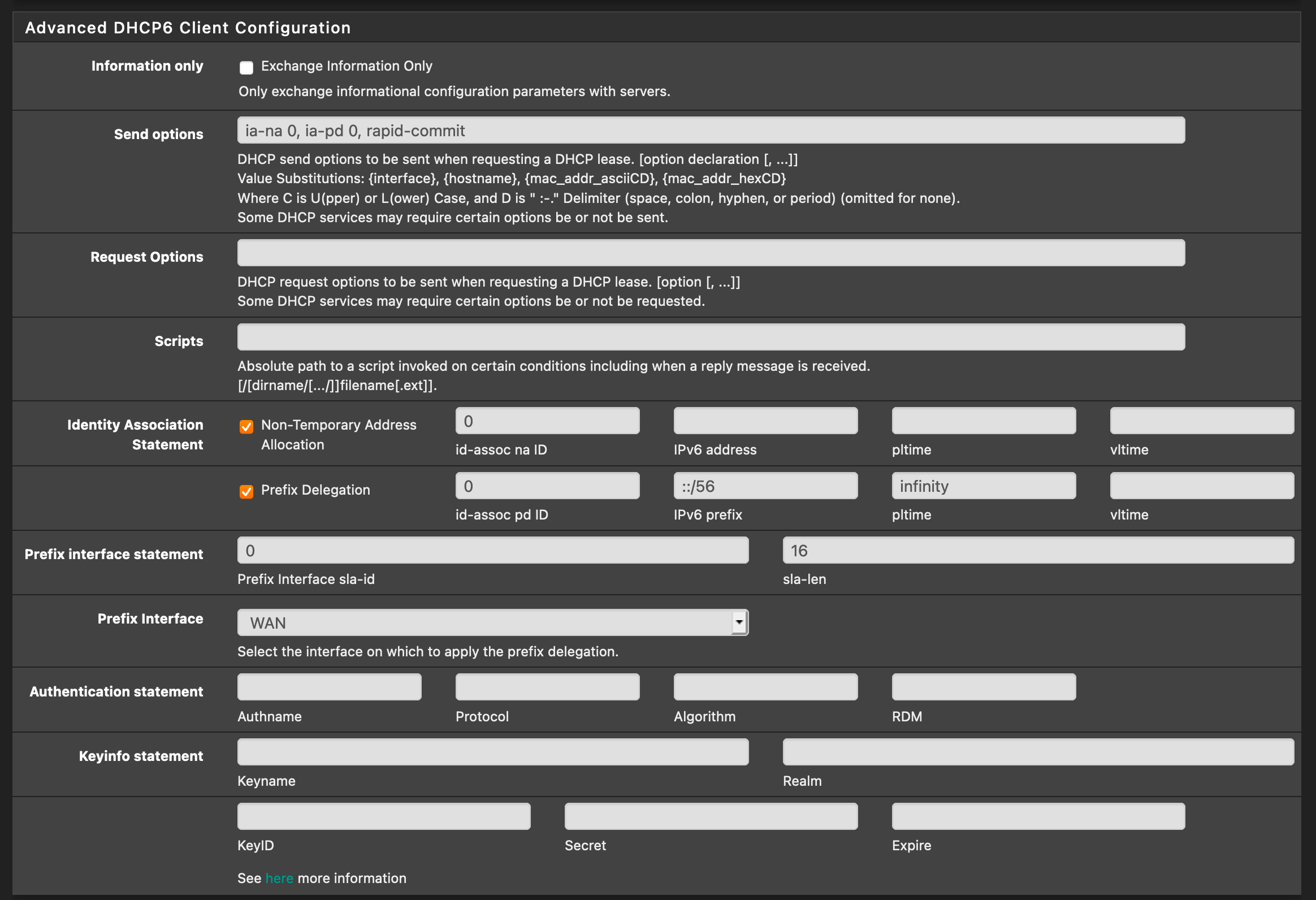Edit the id-assoc na ID field

pyautogui.click(x=548, y=421)
